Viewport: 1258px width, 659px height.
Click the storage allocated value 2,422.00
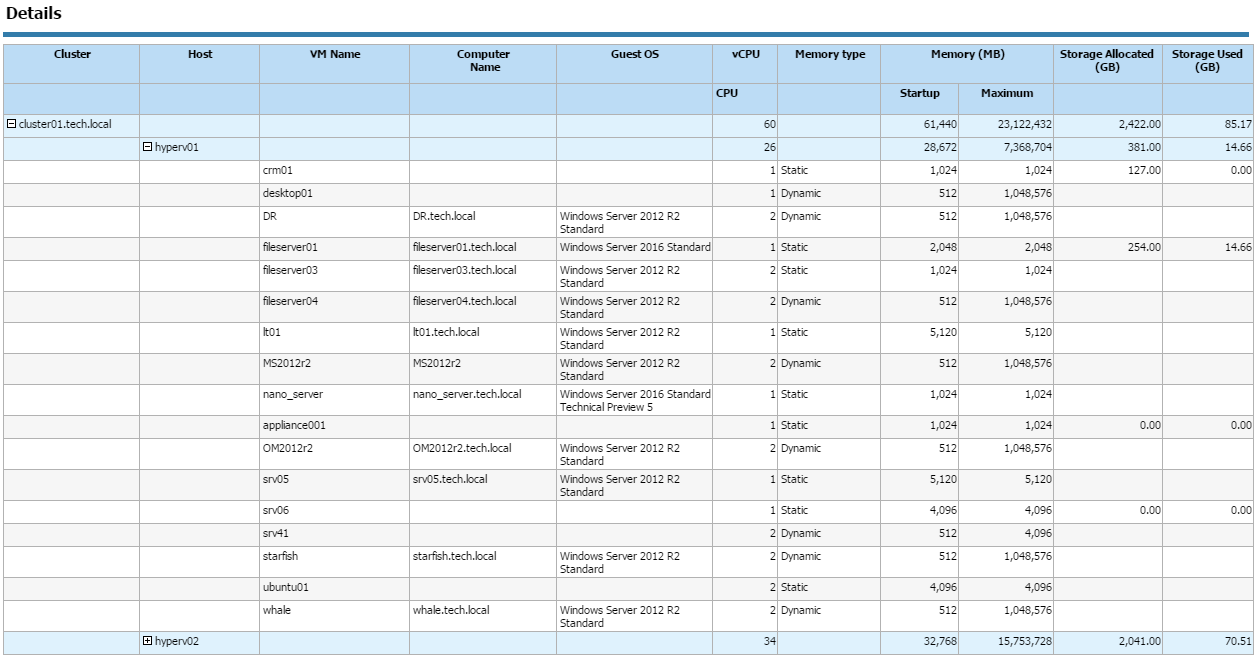click(1140, 124)
